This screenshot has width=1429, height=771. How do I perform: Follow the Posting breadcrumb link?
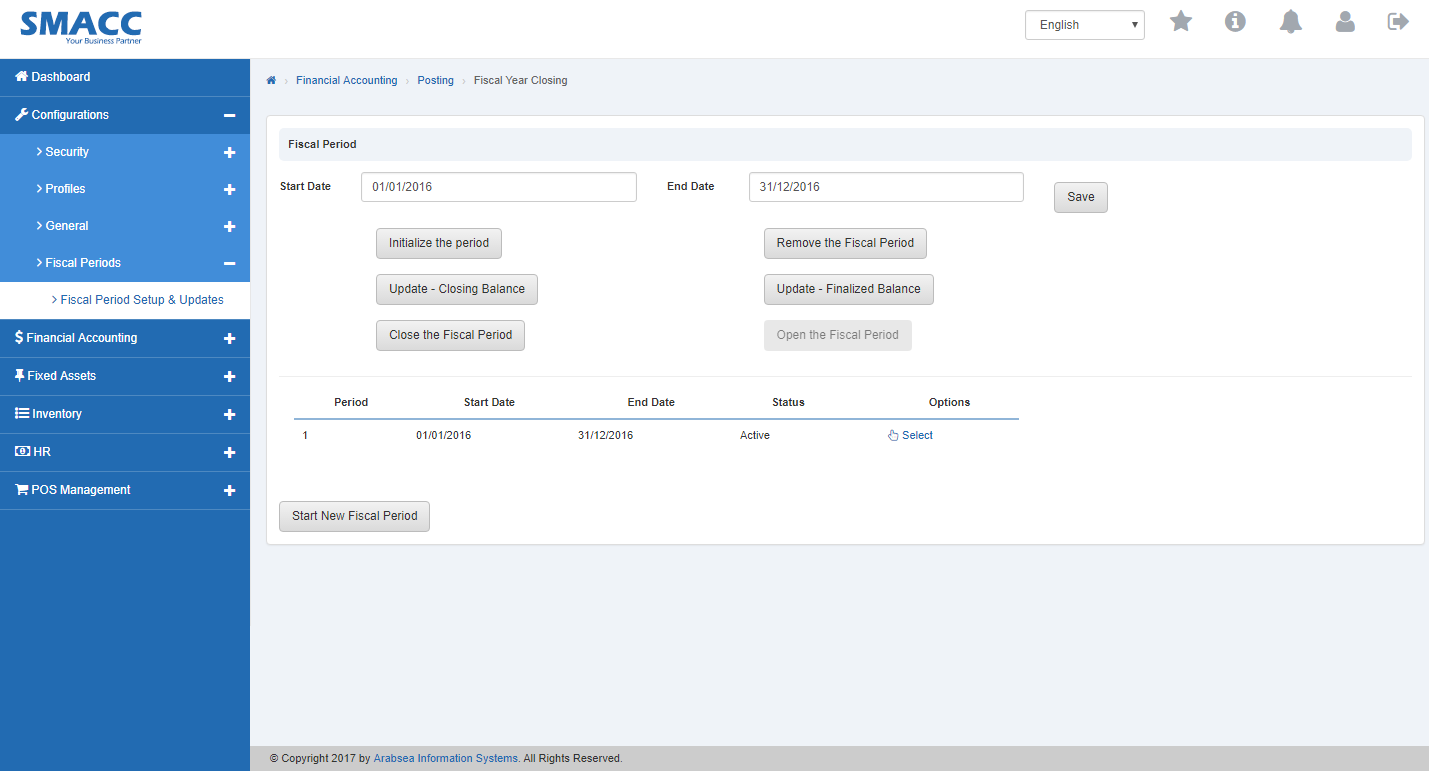(x=435, y=80)
